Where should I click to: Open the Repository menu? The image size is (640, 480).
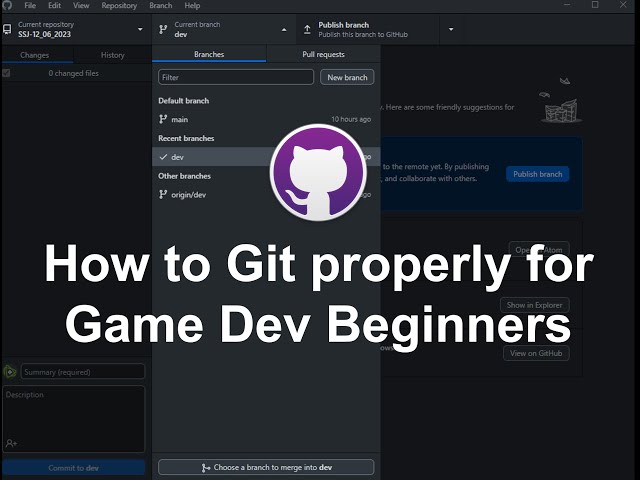[x=119, y=6]
